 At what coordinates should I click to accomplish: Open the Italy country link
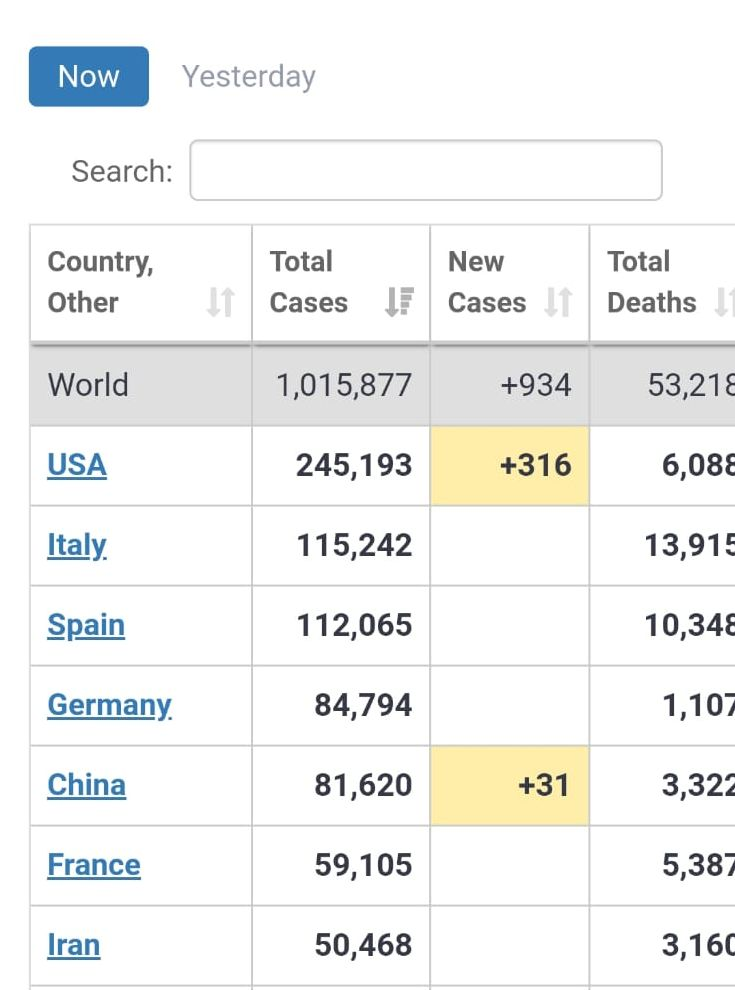click(77, 545)
